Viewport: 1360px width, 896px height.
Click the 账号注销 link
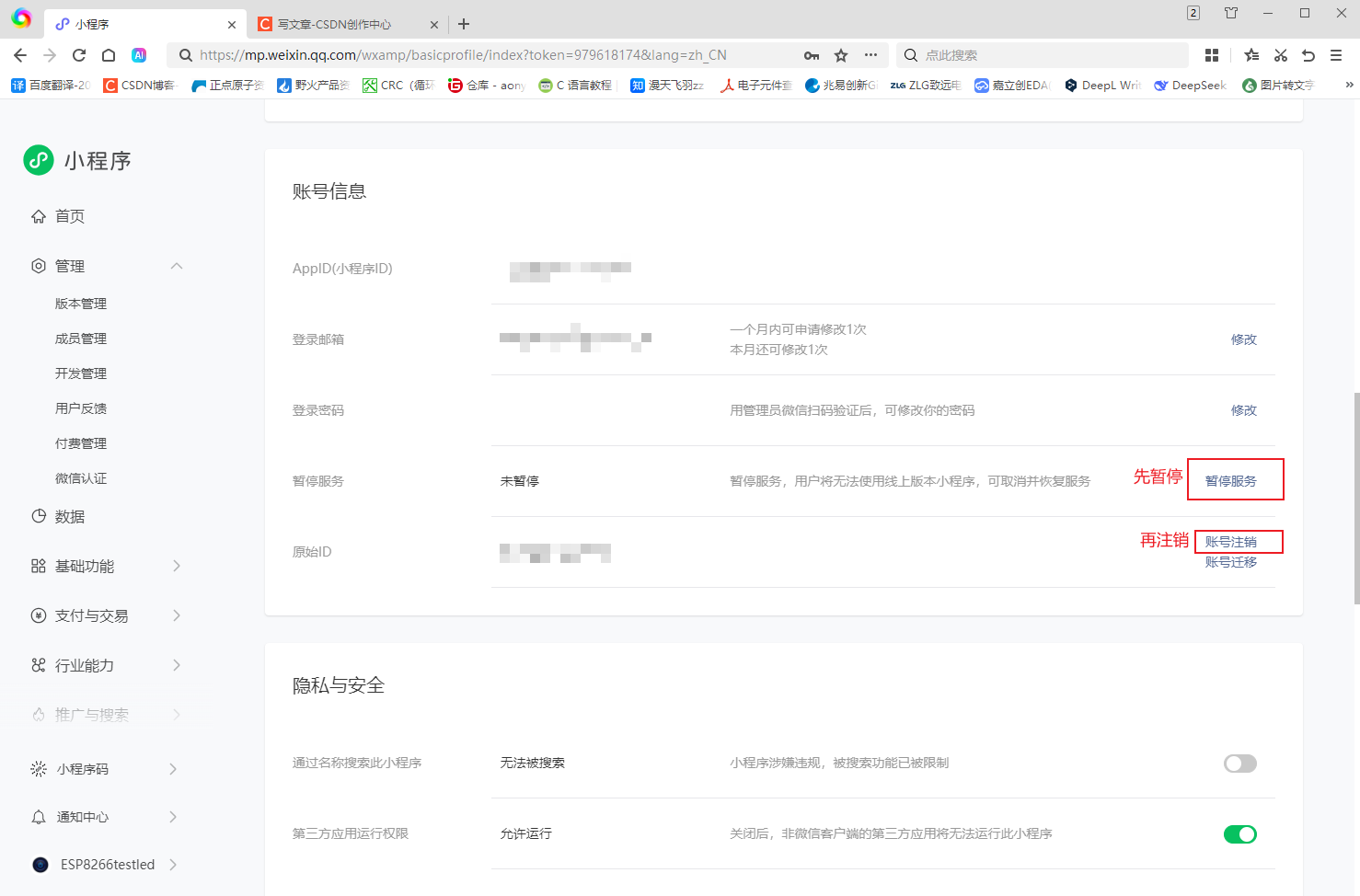pyautogui.click(x=1231, y=542)
